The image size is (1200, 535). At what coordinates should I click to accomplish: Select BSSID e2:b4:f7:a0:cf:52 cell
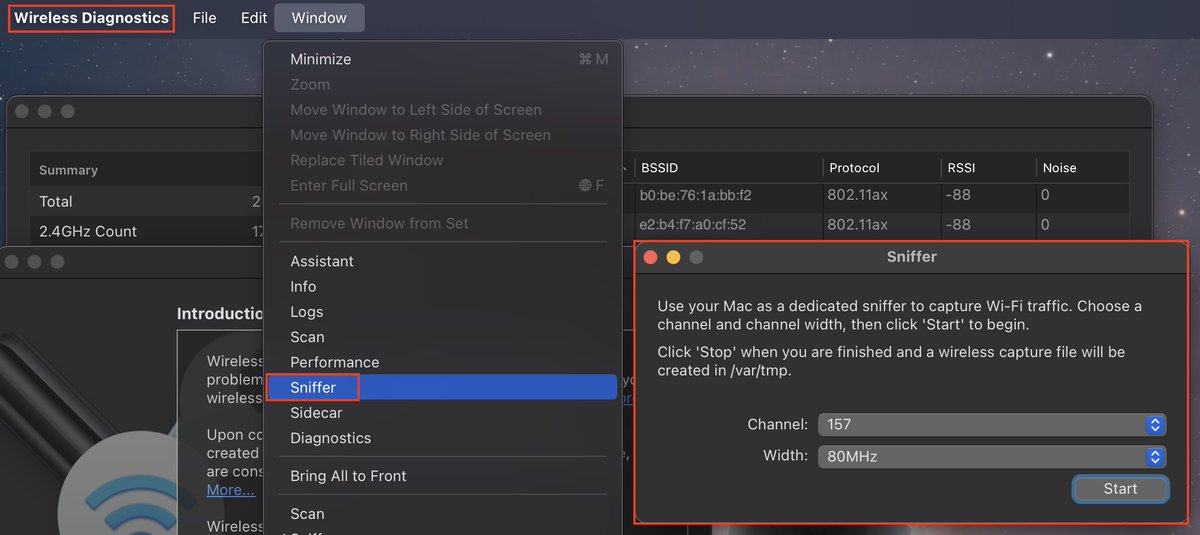(693, 225)
